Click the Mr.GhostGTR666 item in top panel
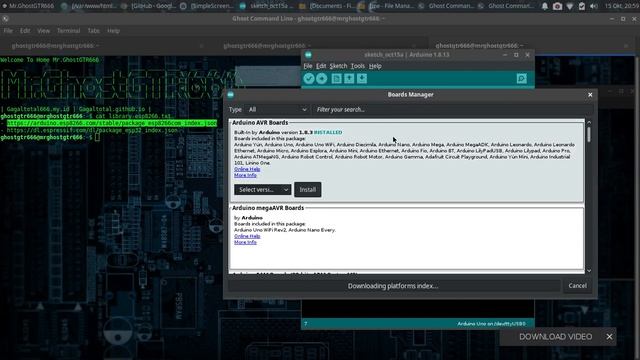640x360 pixels. [29, 6]
